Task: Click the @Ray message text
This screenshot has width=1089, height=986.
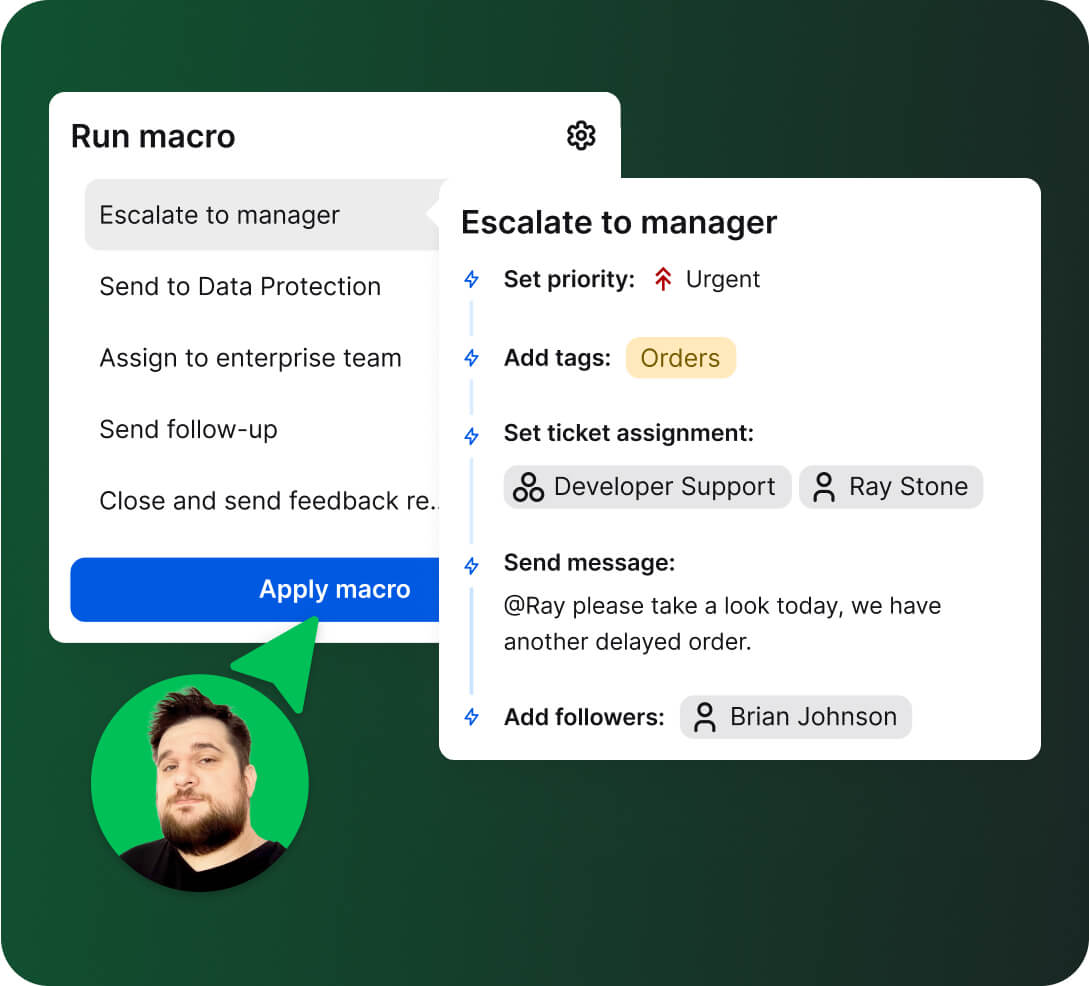Action: click(721, 618)
